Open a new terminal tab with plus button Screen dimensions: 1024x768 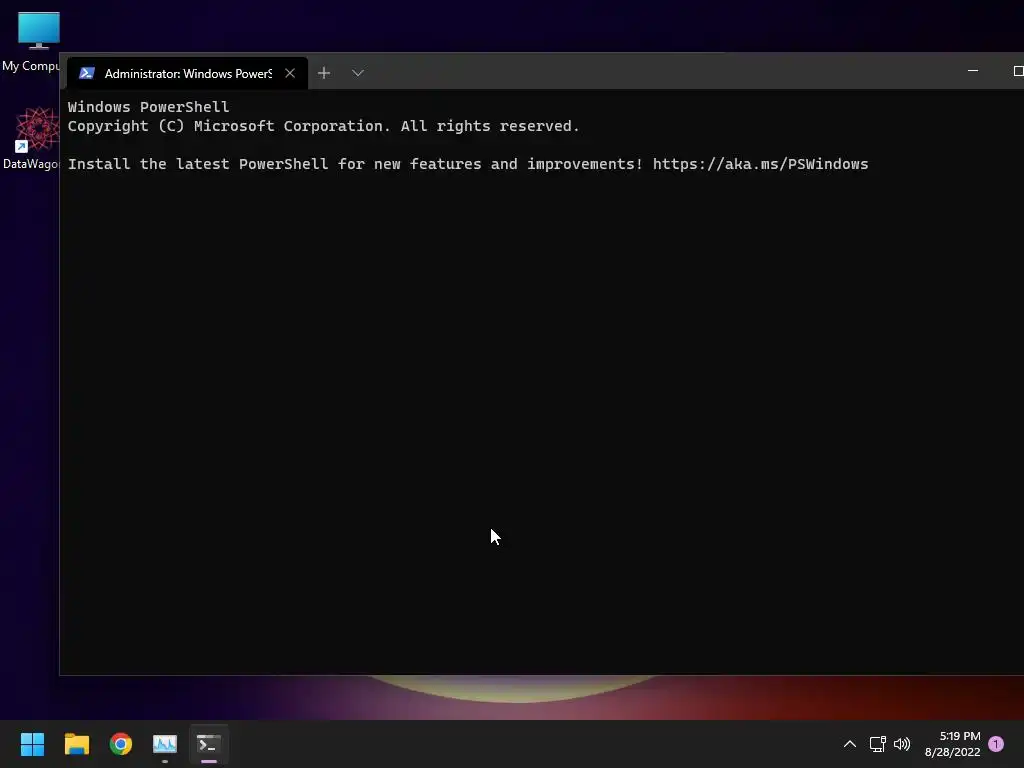click(x=324, y=73)
